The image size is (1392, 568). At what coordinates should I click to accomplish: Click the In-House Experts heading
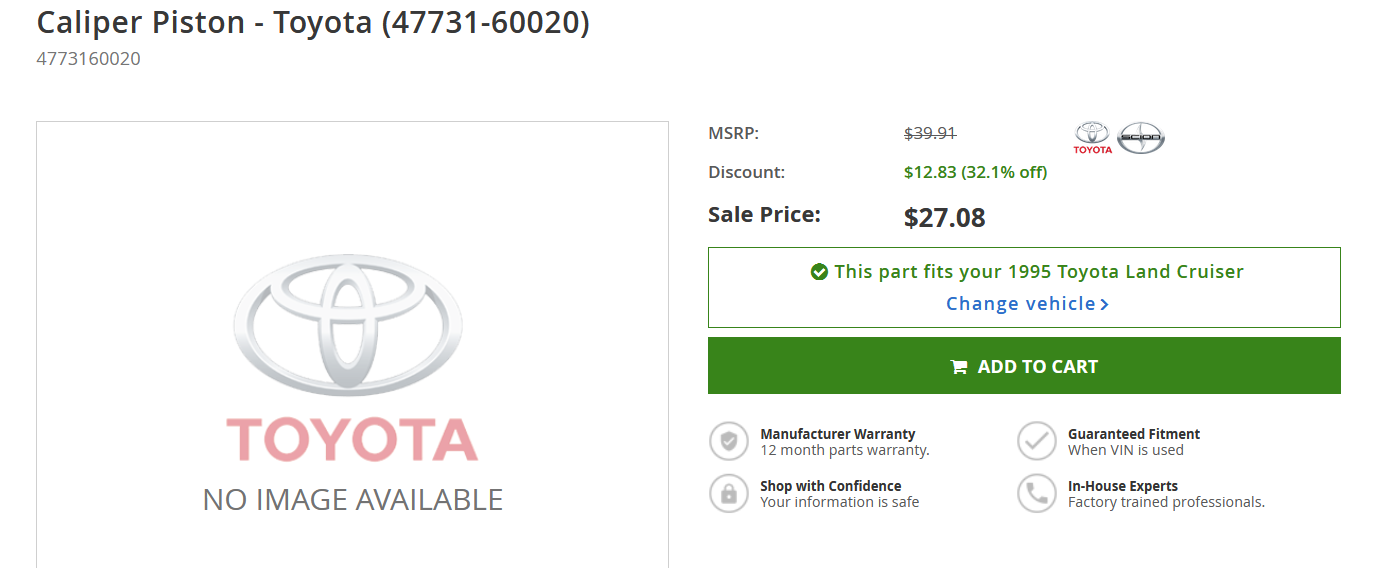(1123, 486)
